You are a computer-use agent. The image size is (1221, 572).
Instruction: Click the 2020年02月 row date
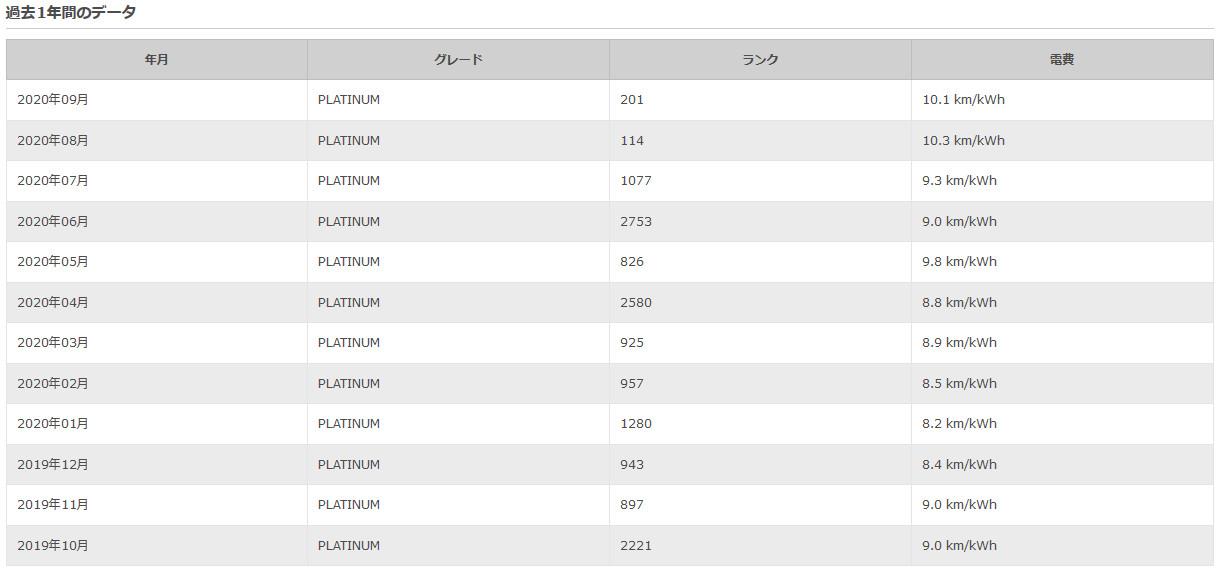coord(53,384)
